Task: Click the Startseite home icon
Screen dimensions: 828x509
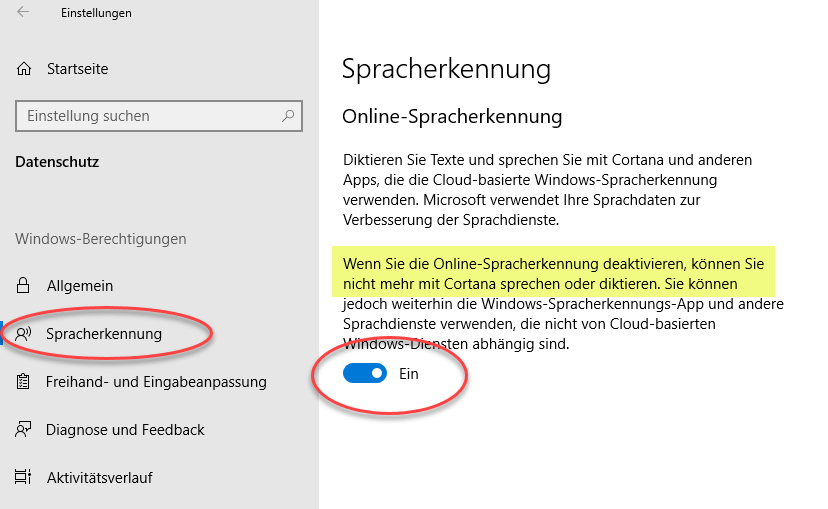Action: (x=23, y=69)
